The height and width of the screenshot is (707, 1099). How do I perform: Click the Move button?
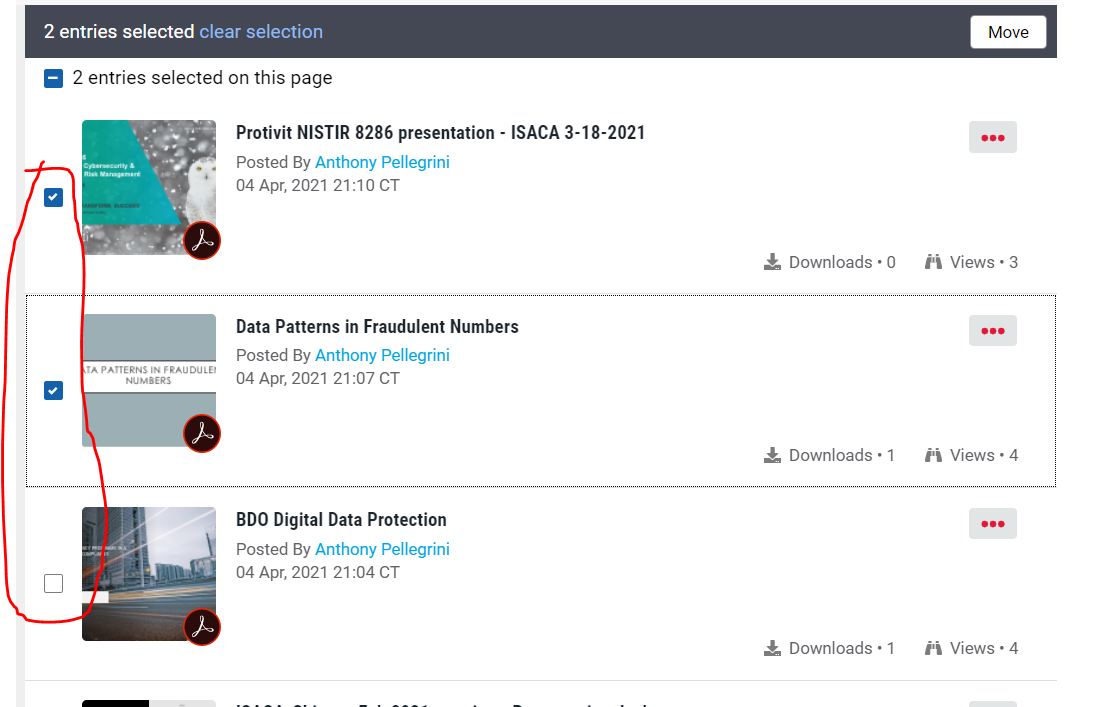[1007, 32]
